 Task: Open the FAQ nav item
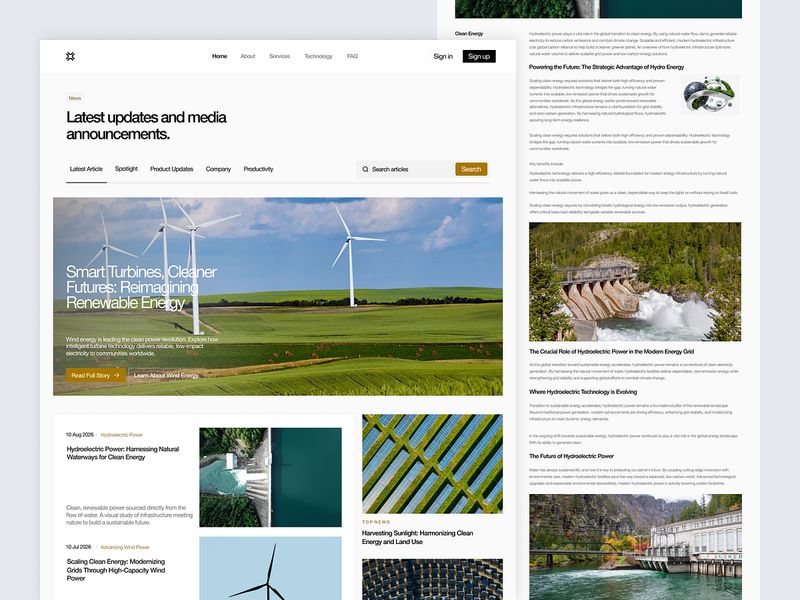tap(352, 56)
